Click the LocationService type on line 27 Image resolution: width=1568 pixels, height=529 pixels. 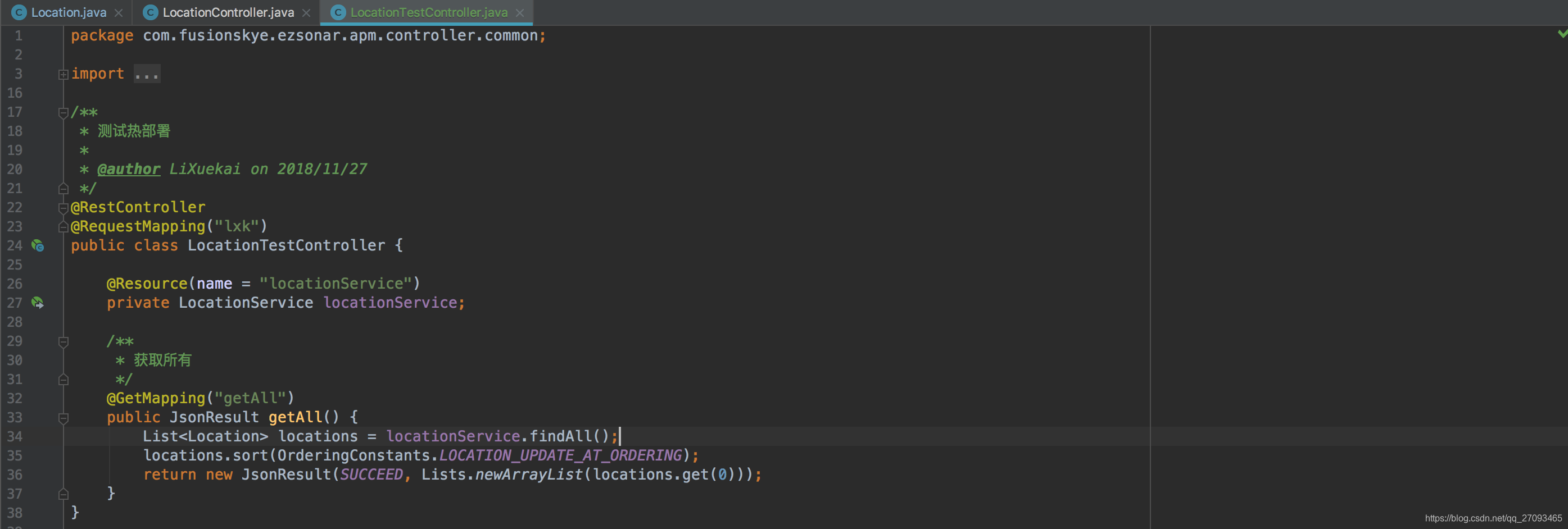246,303
